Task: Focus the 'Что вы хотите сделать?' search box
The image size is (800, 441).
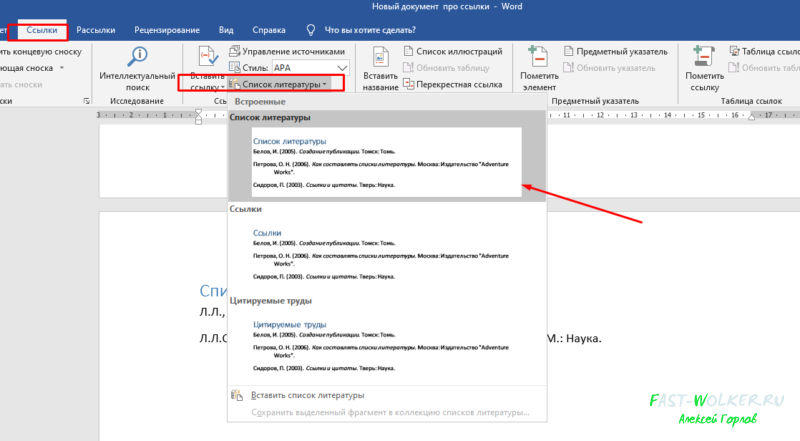Action: pos(370,30)
